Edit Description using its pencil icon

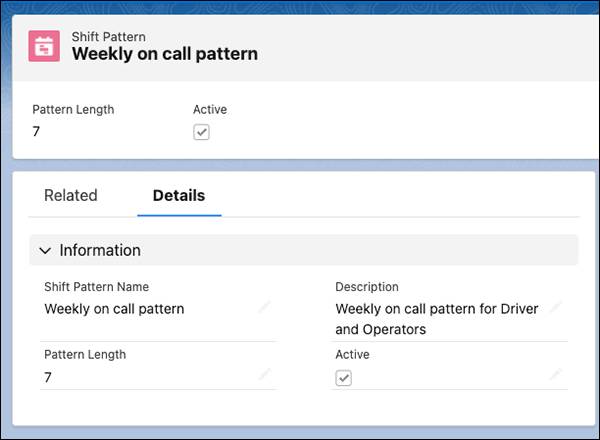556,307
